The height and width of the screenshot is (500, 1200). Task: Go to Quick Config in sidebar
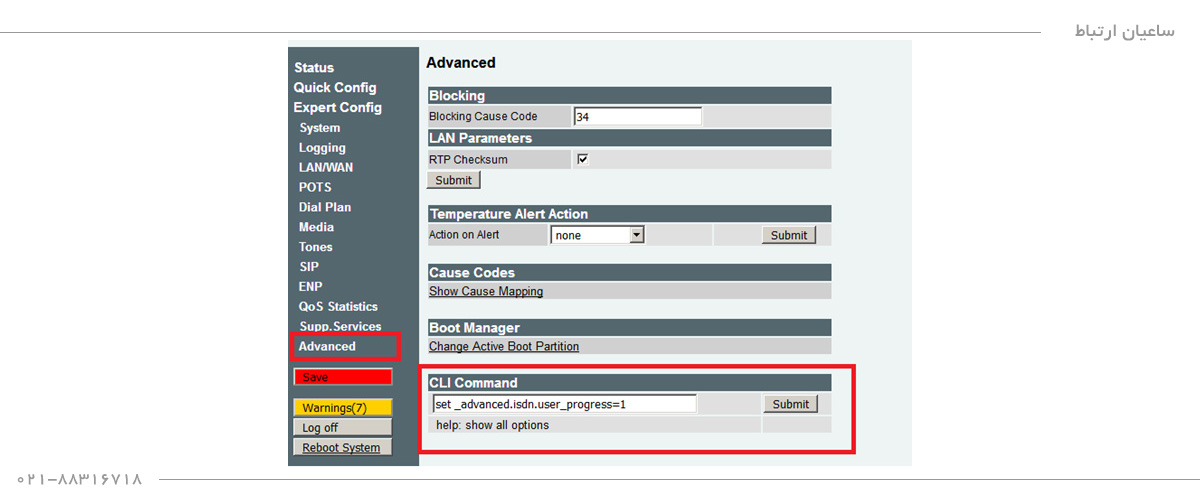pos(335,88)
